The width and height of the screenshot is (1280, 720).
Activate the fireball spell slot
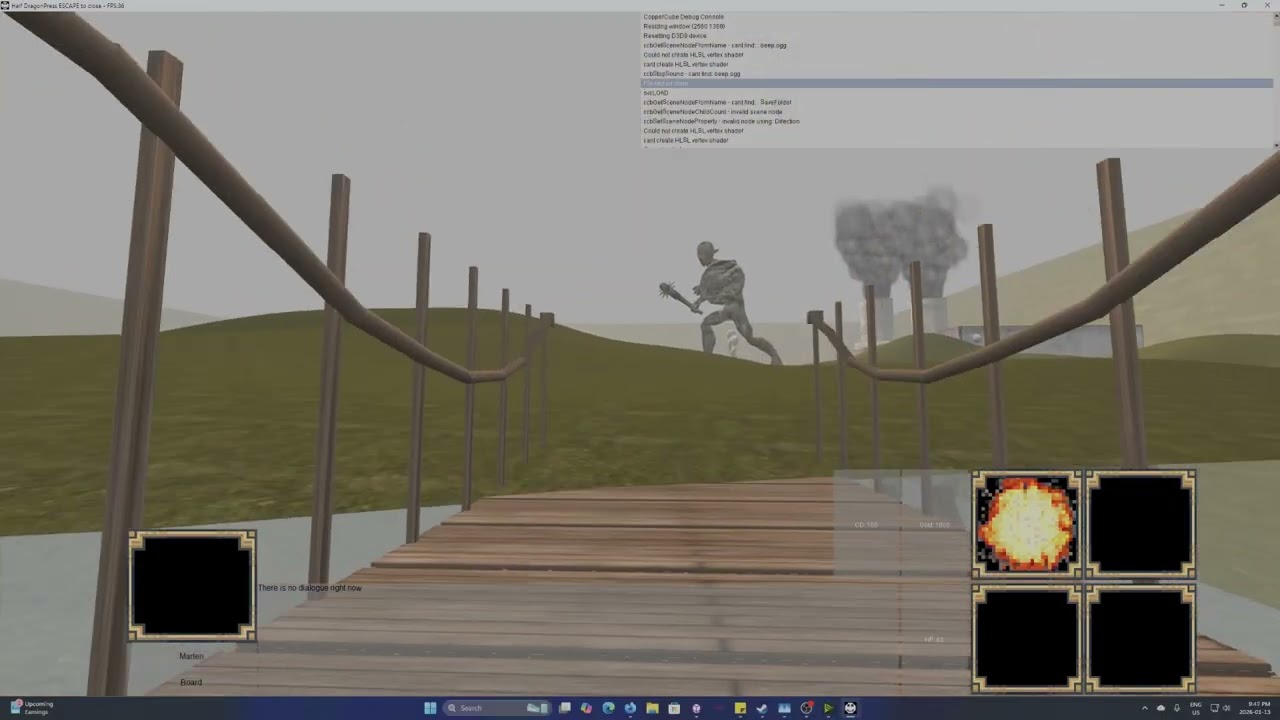click(x=1026, y=524)
